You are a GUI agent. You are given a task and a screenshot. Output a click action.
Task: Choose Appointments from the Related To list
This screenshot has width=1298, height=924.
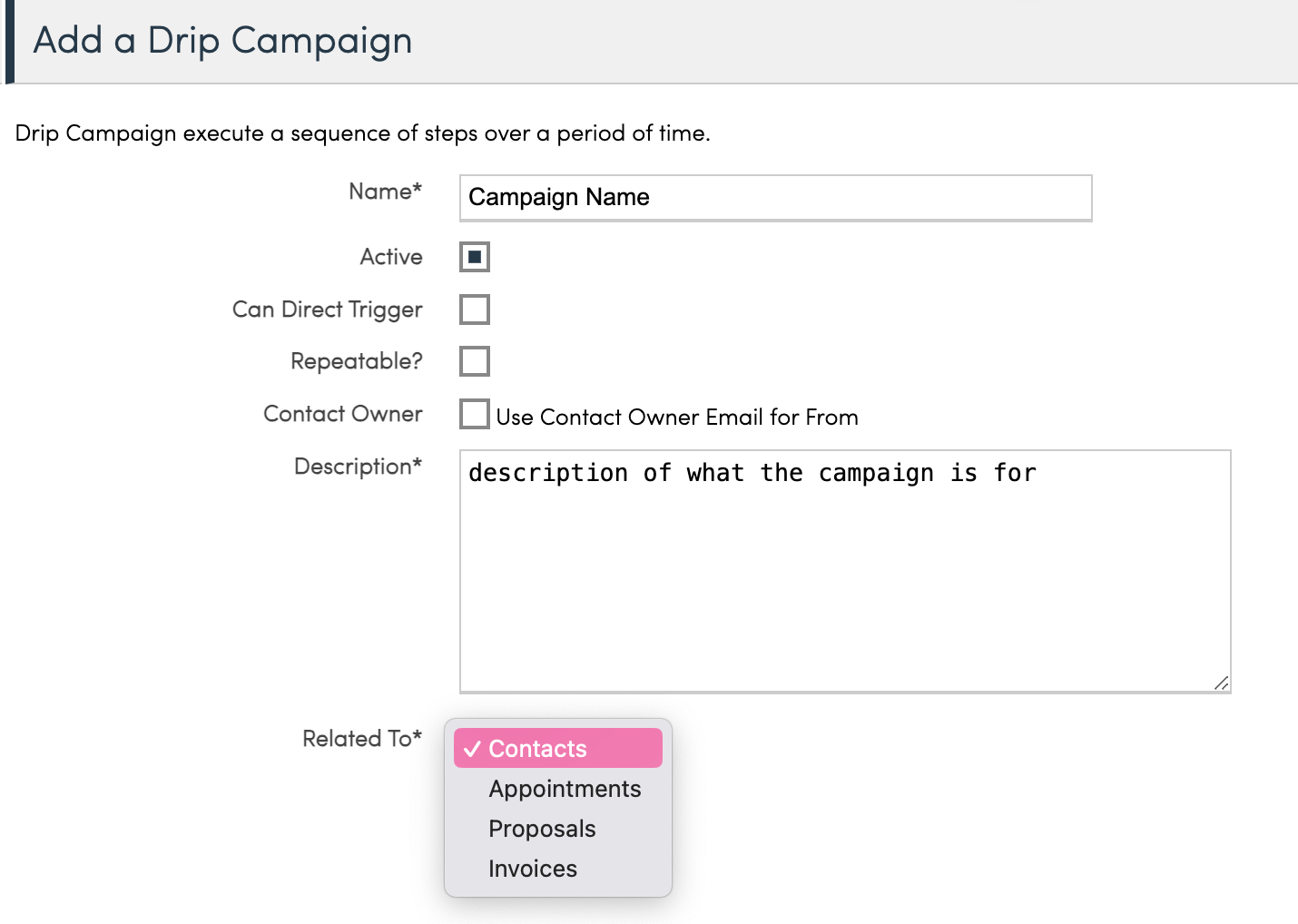click(564, 789)
